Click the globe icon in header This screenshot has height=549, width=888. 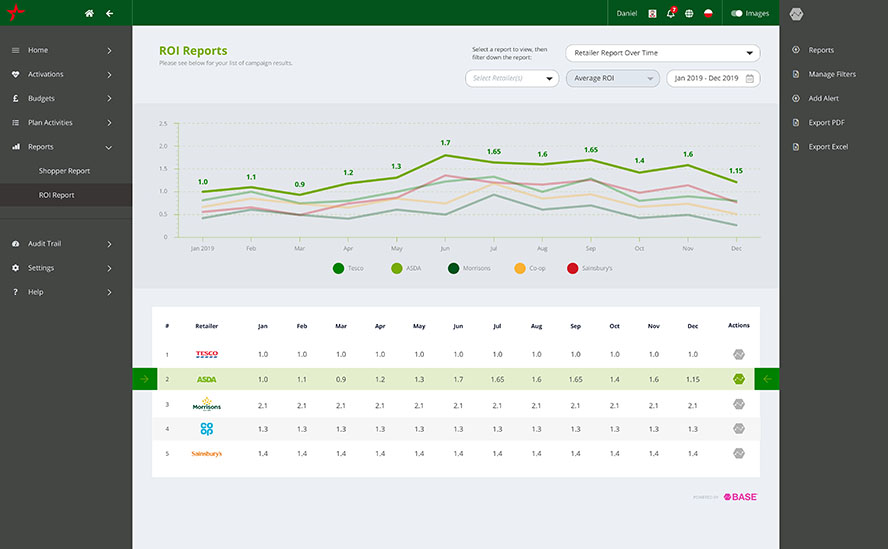(x=689, y=13)
